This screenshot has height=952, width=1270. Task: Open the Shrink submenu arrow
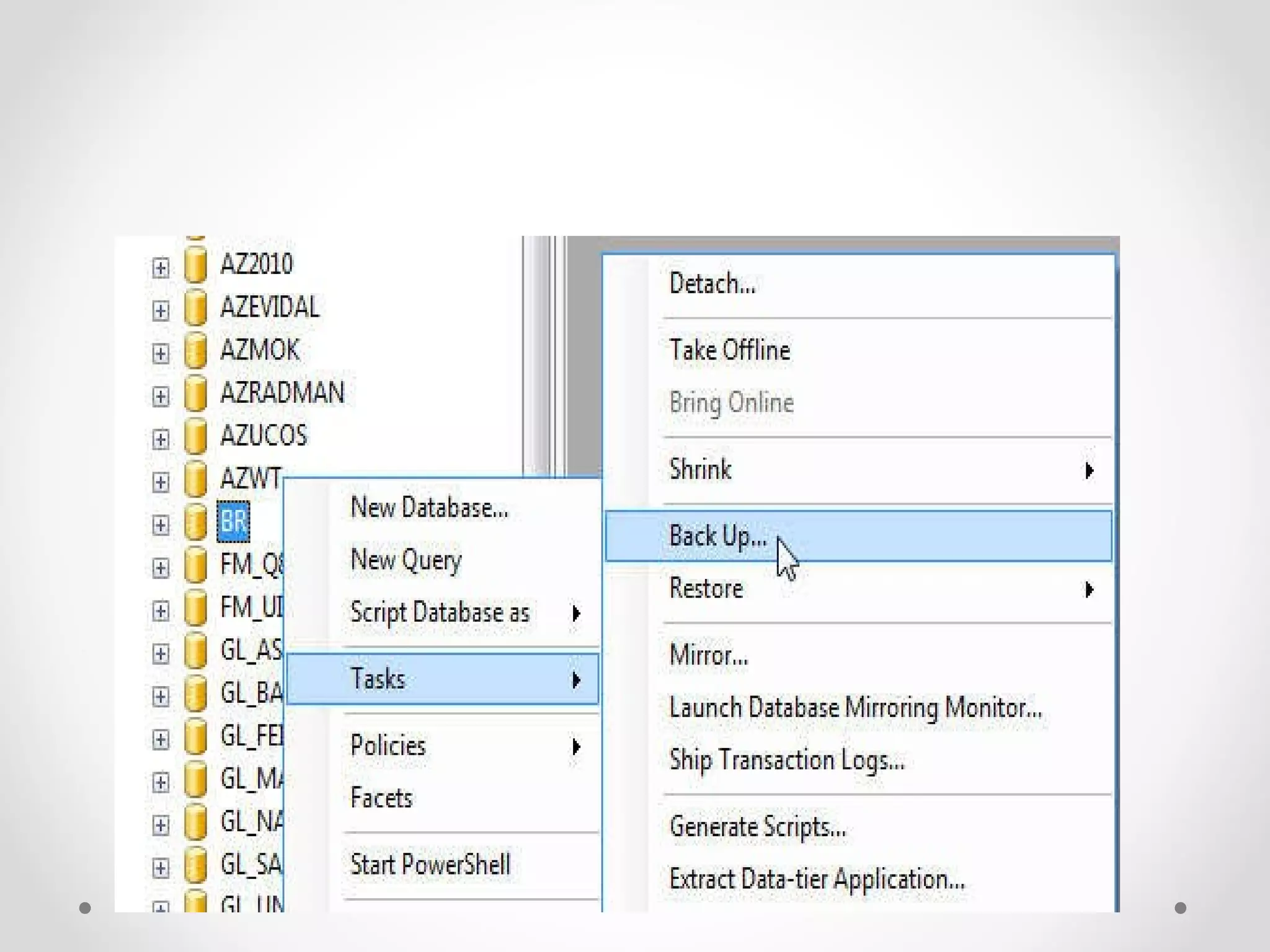1089,470
